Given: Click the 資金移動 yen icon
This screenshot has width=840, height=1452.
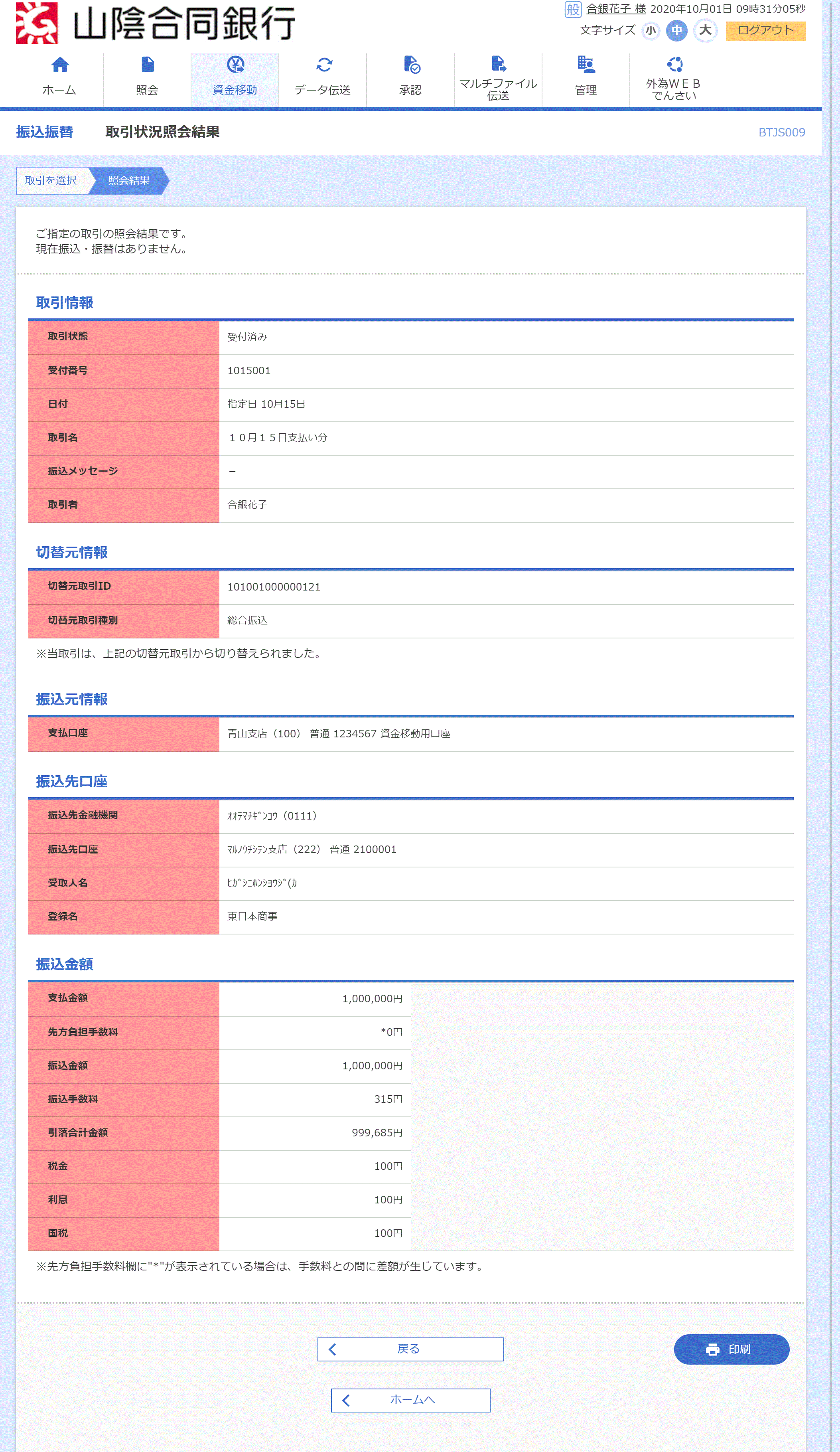Looking at the screenshot, I should 235,65.
